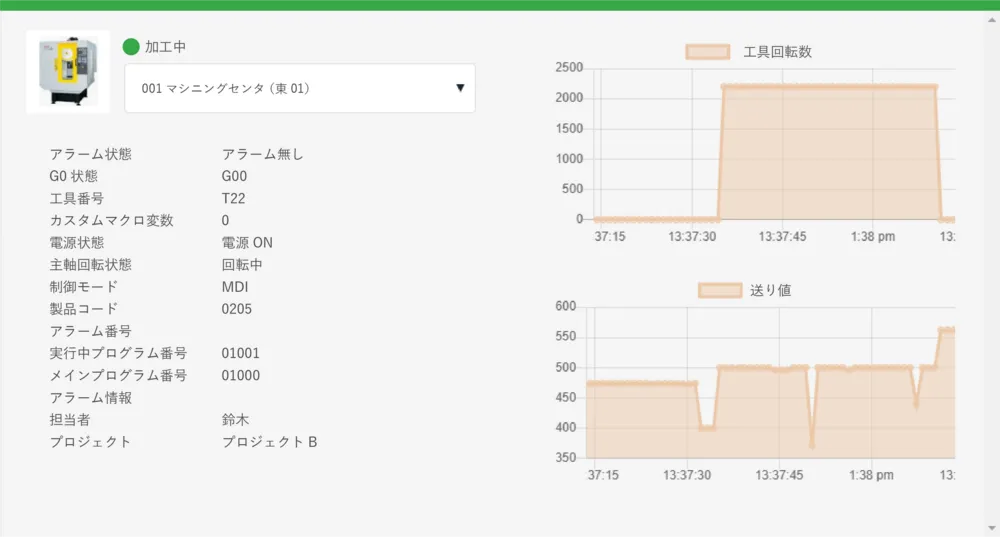Toggle the 送り値 legend label
Viewport: 1000px width, 537px height.
[x=770, y=290]
